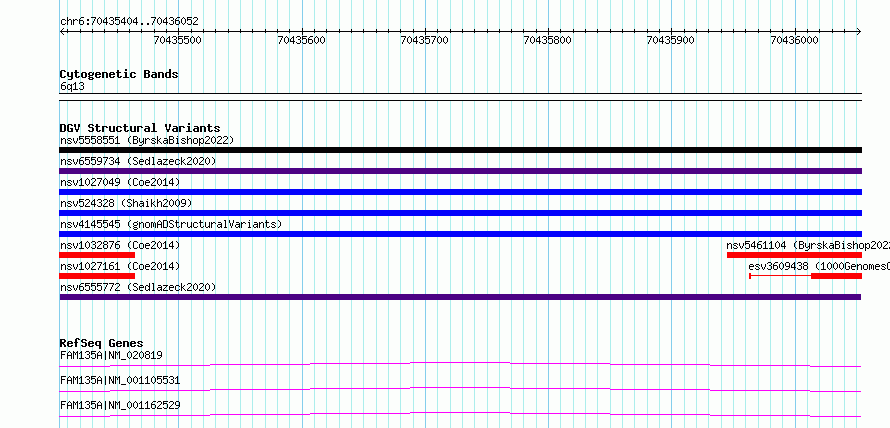Screen dimensions: 890x428
Task: Click the blue nsv1027049 variant bar
Action: (460, 192)
